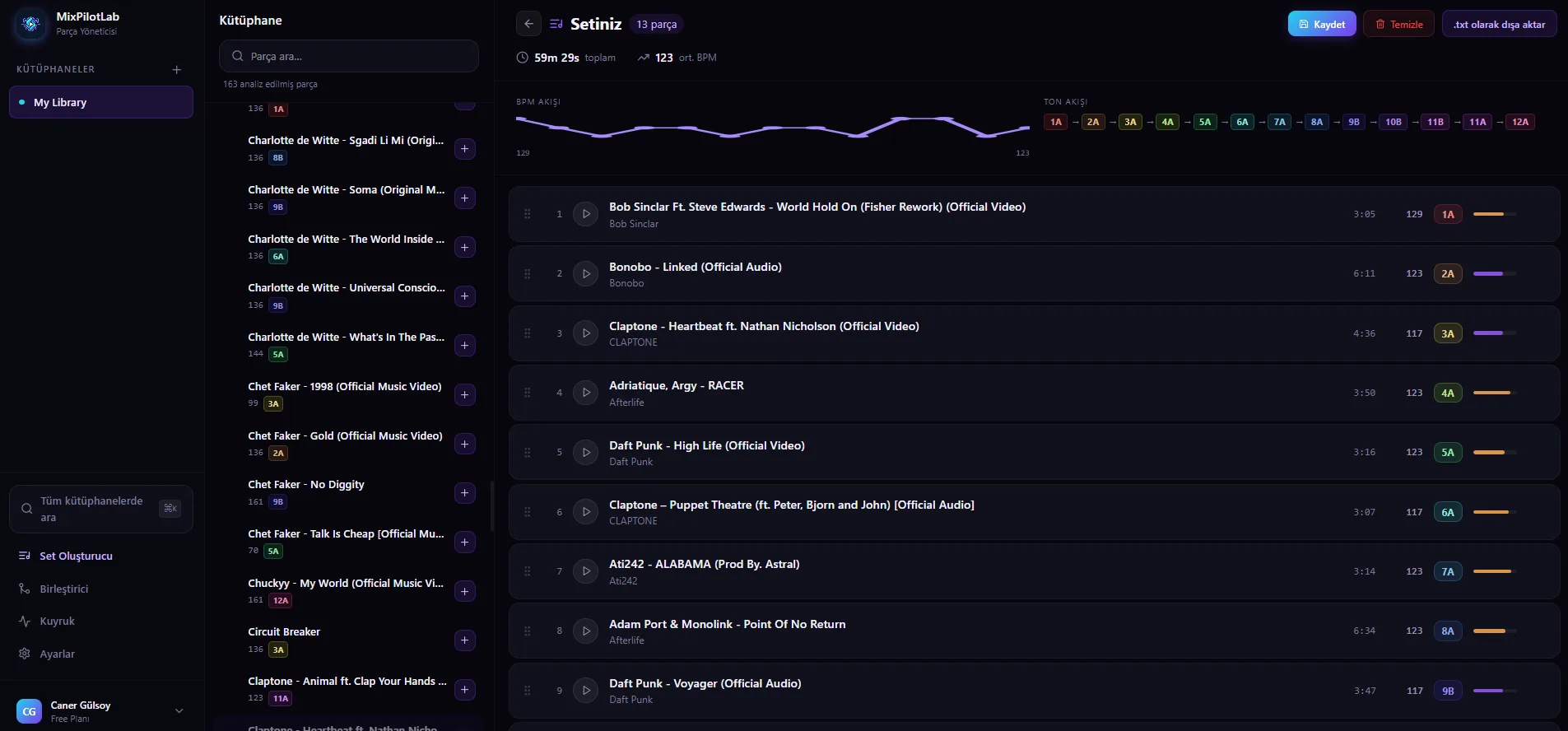The height and width of the screenshot is (731, 1568).
Task: Play Daft Punk High Life
Action: pos(586,453)
